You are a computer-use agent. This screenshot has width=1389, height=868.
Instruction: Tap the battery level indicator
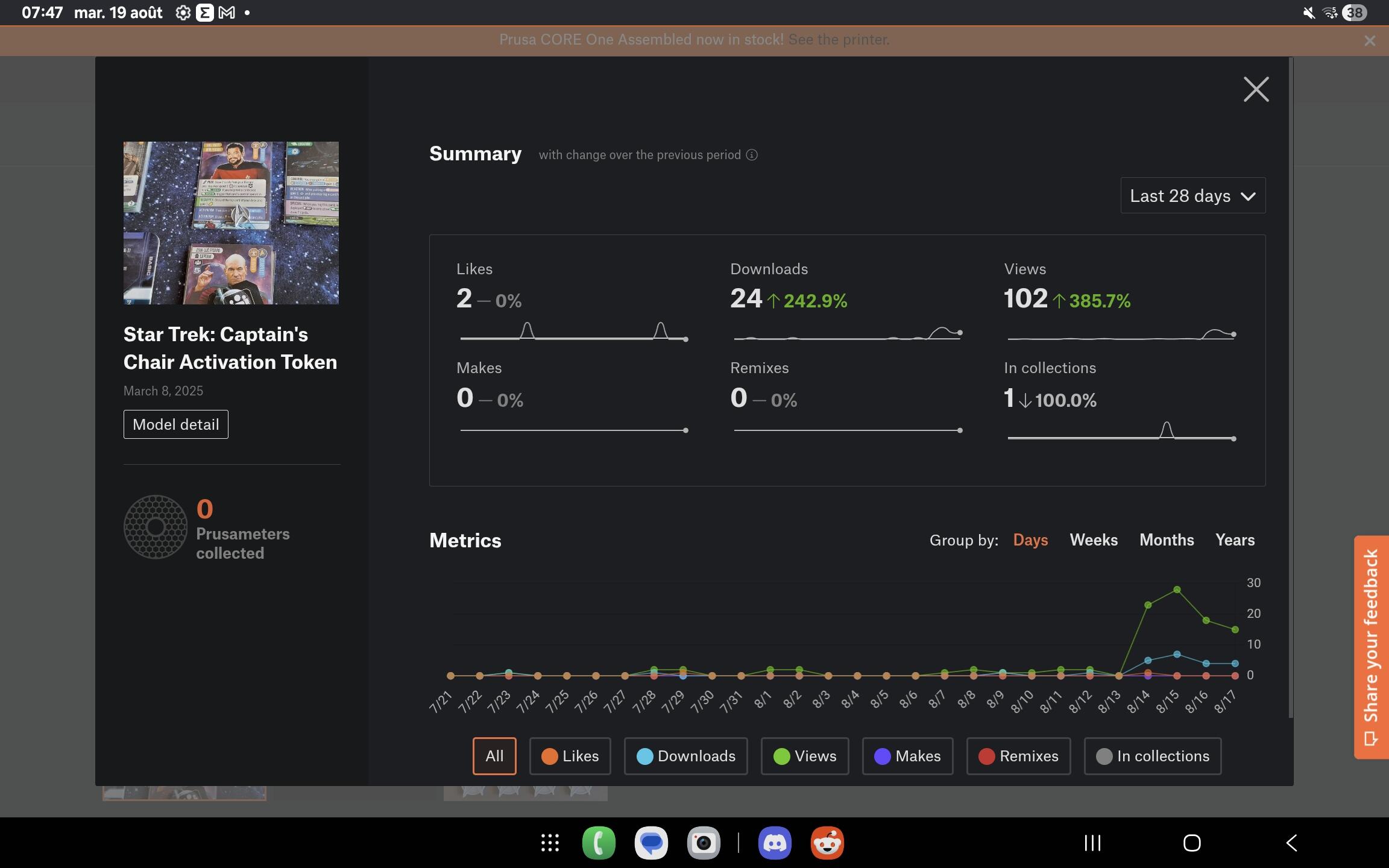(x=1355, y=13)
